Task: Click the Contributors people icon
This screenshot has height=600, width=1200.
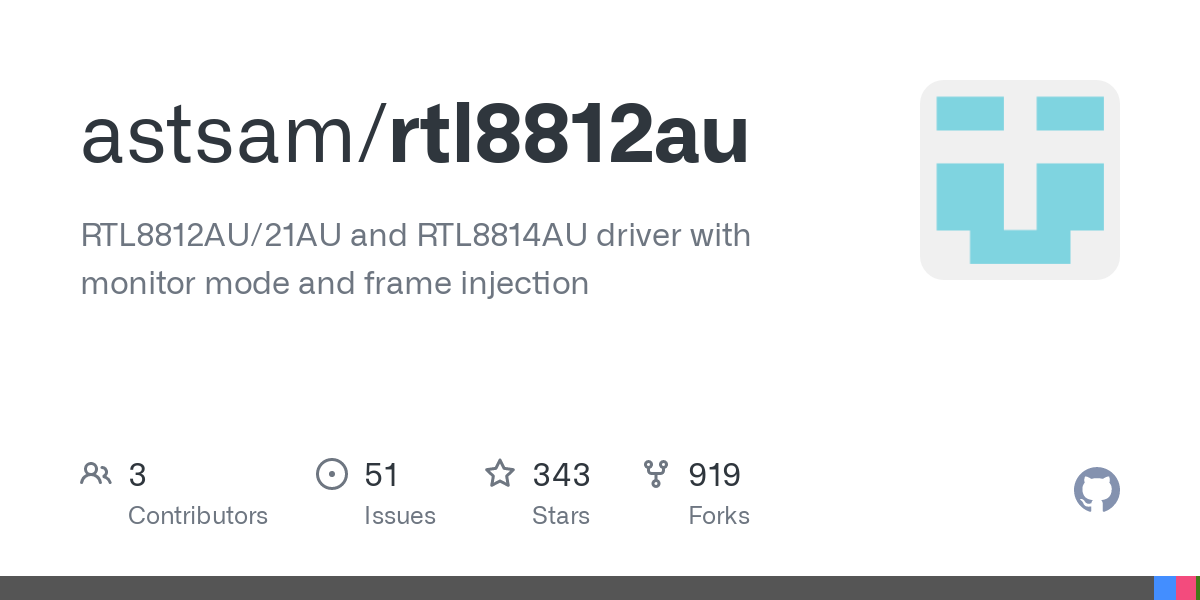Action: click(x=96, y=473)
